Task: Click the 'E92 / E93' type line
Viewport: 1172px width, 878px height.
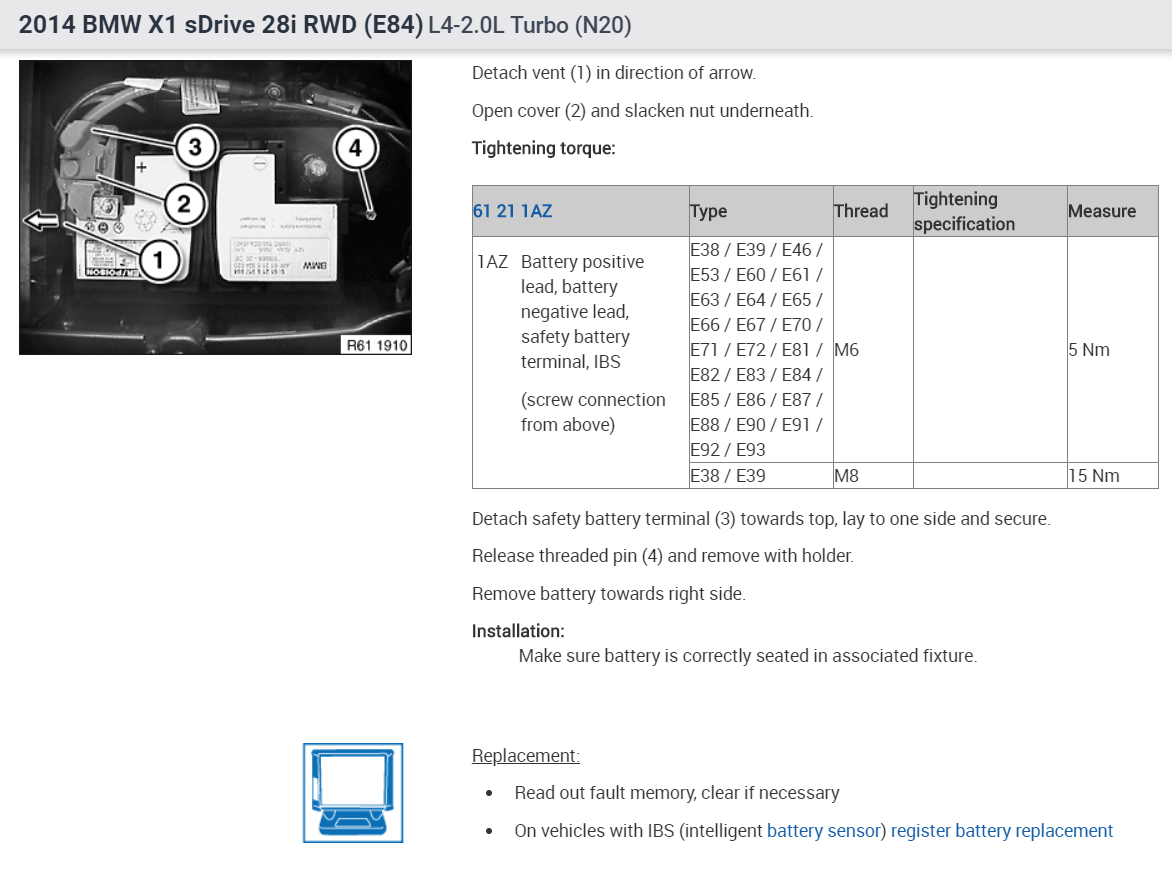Action: click(728, 450)
